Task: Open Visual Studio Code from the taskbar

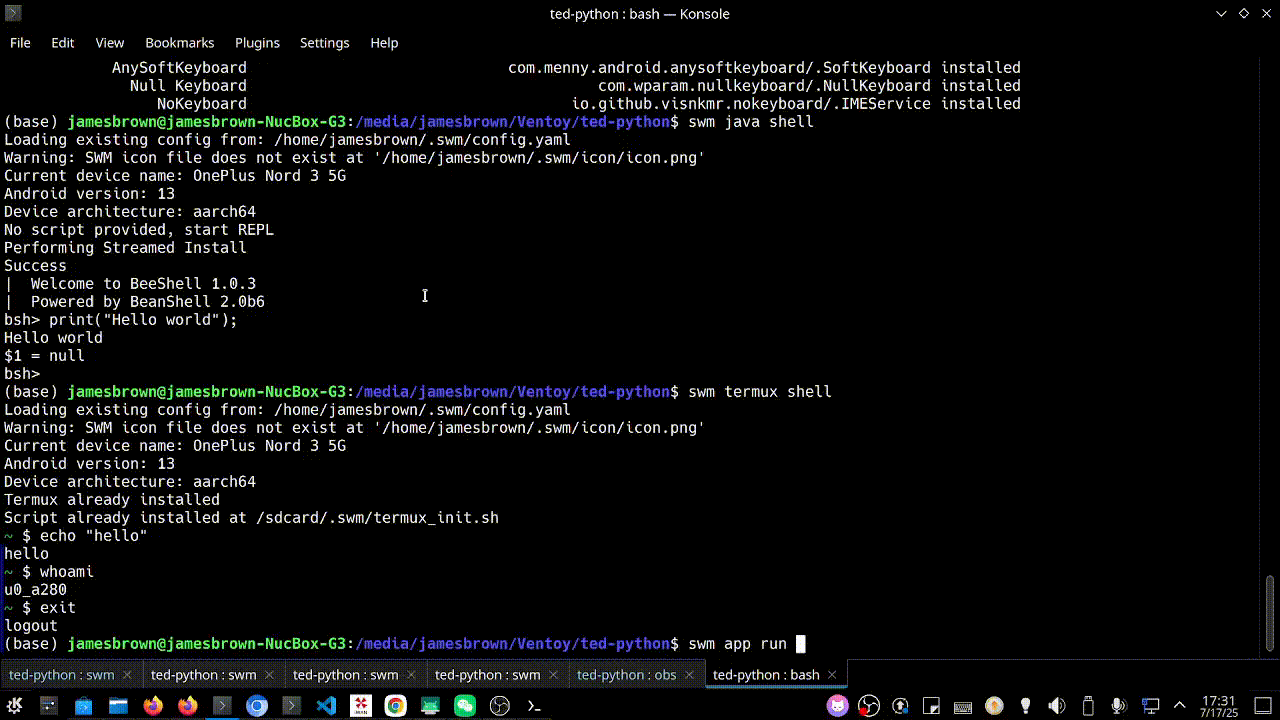Action: 326,705
